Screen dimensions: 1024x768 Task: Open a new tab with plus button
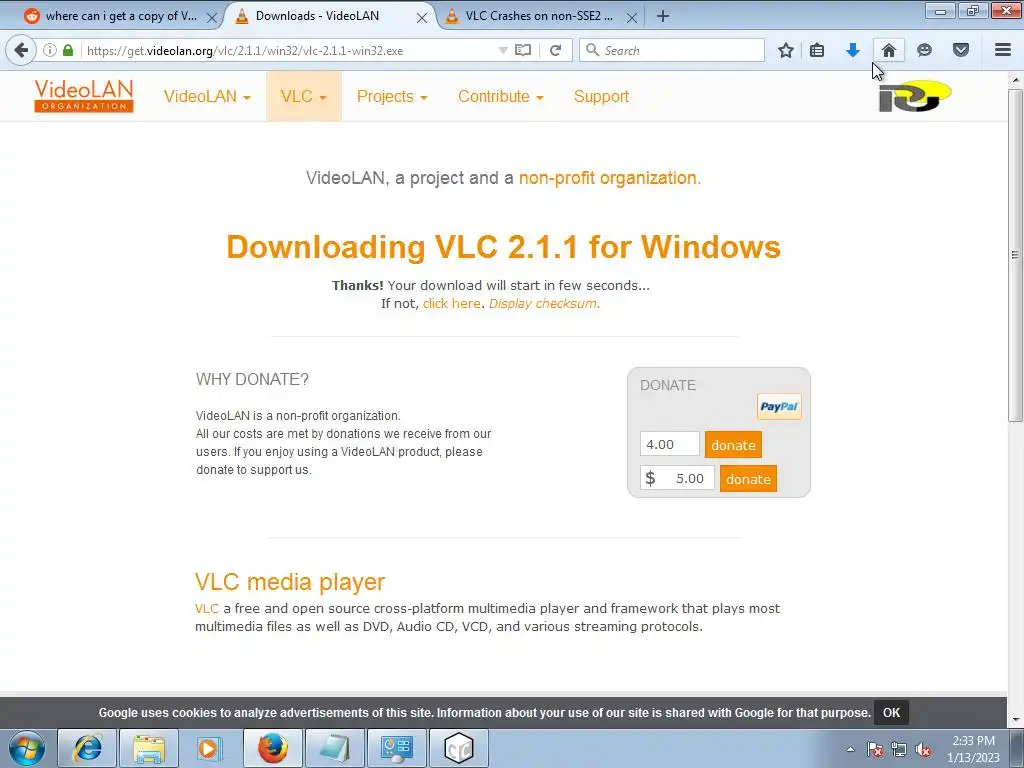click(x=663, y=16)
